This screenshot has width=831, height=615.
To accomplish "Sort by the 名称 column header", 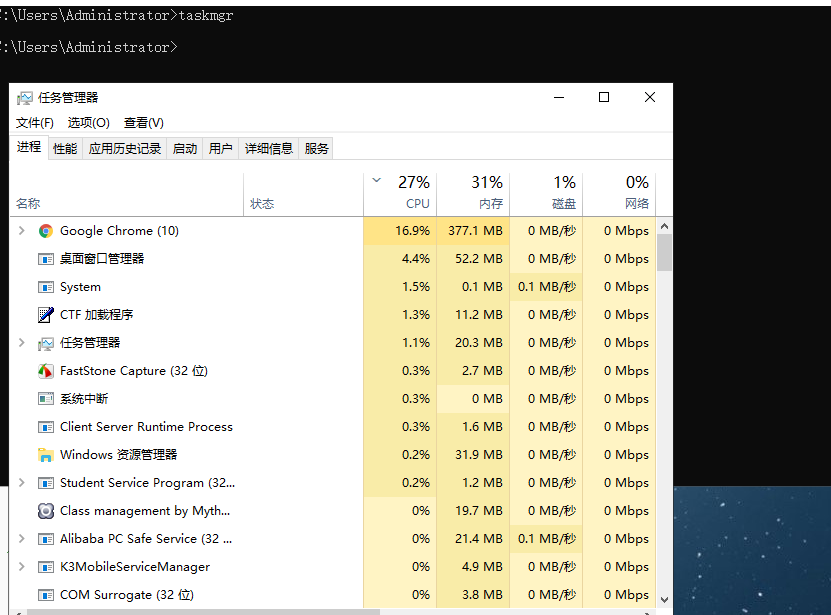I will pyautogui.click(x=127, y=195).
